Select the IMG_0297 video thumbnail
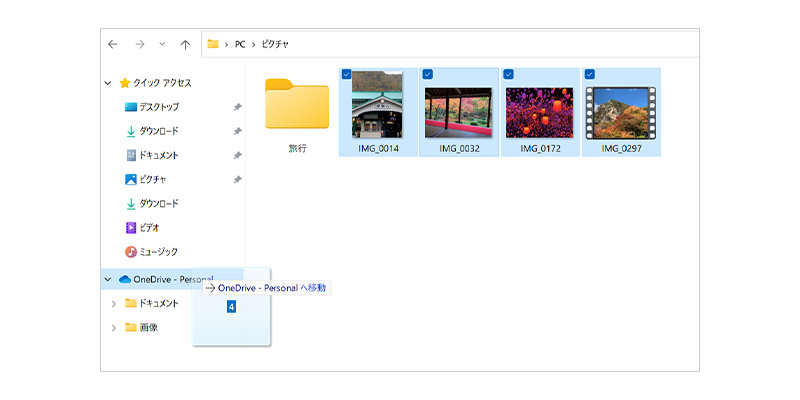 click(x=621, y=113)
